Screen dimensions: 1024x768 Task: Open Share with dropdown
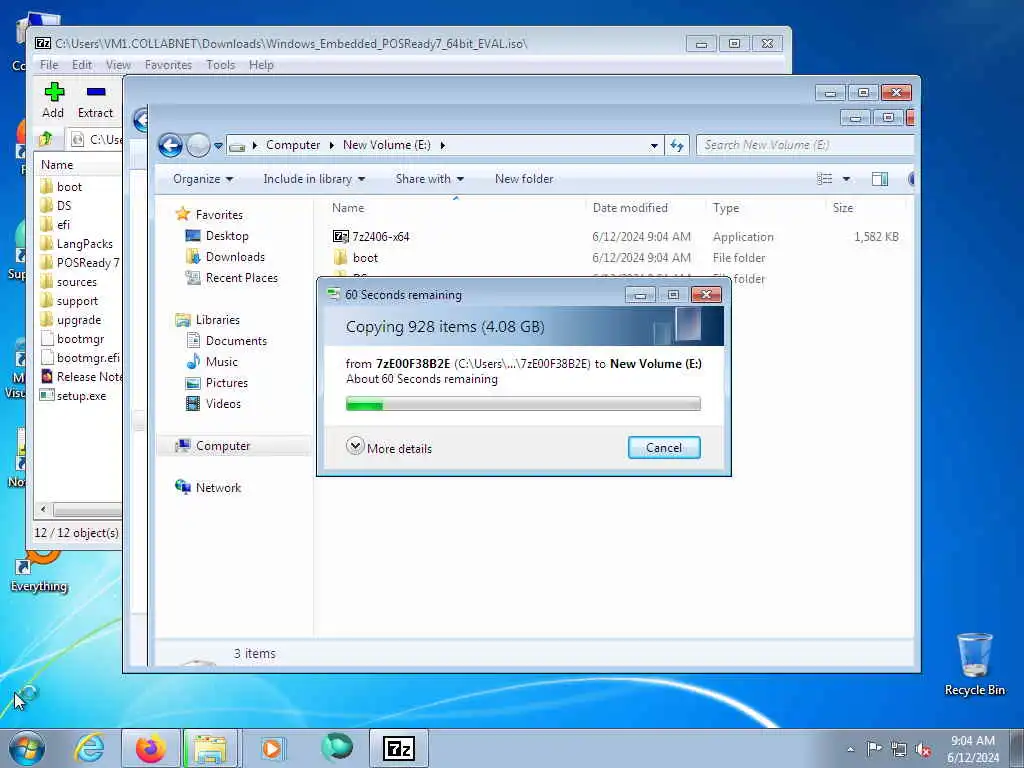(430, 179)
